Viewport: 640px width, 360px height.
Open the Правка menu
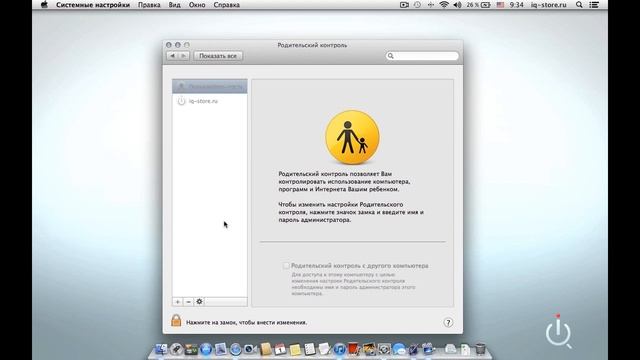[x=149, y=5]
